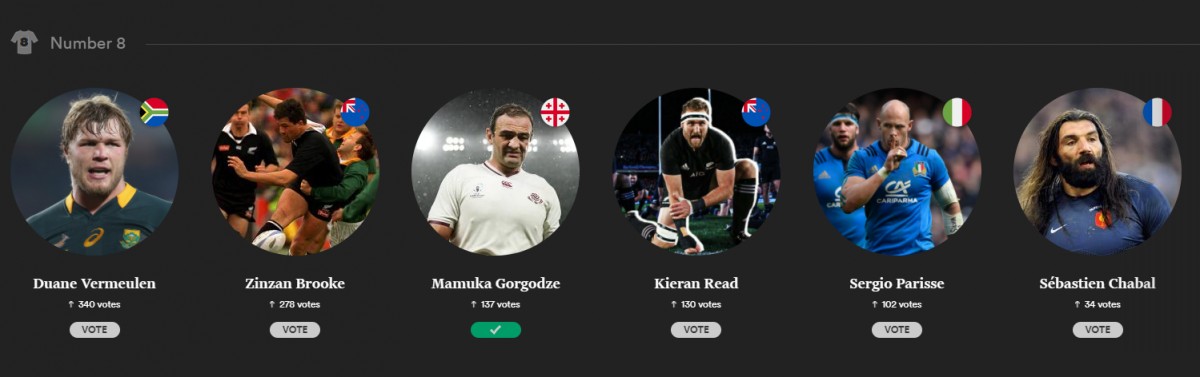Click Georgia flag on Mamuka Gorgodze

click(x=555, y=112)
